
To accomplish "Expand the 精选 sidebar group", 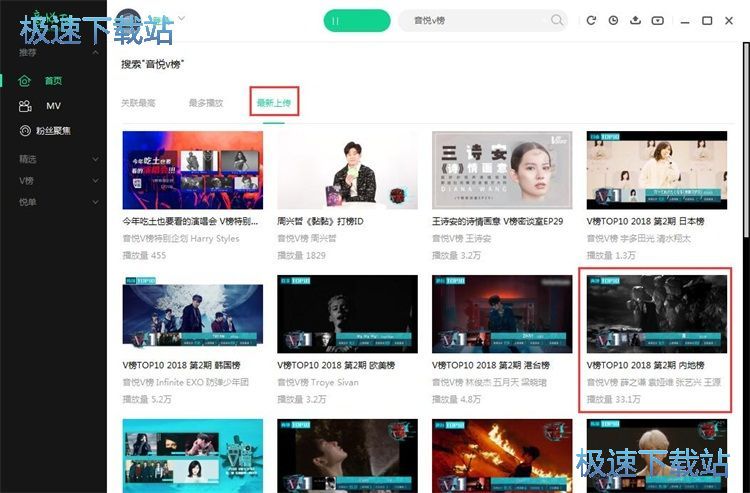I will pyautogui.click(x=95, y=159).
